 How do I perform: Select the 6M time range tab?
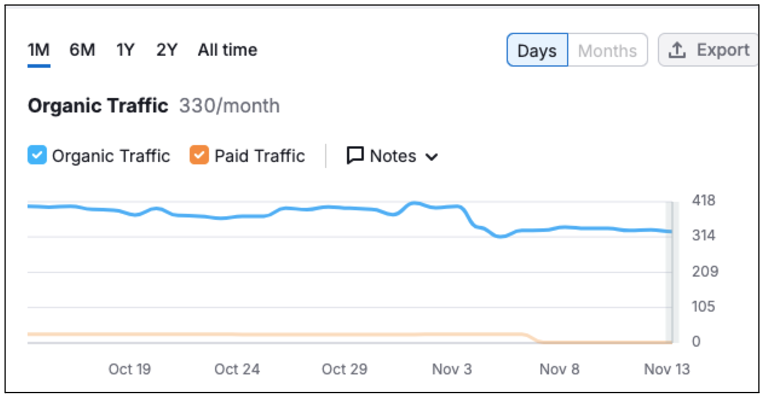pos(82,50)
